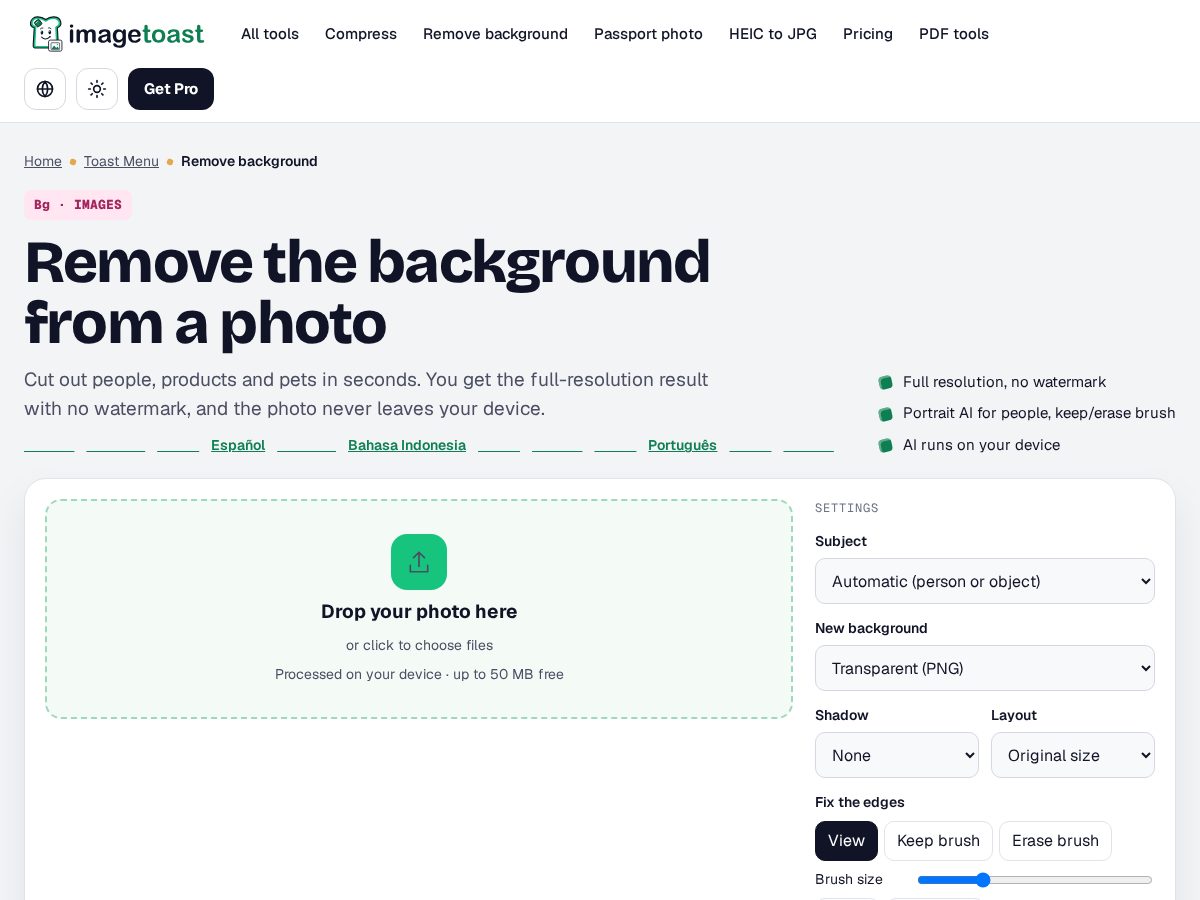Switch the page language to Português
The image size is (1200, 900).
click(682, 445)
